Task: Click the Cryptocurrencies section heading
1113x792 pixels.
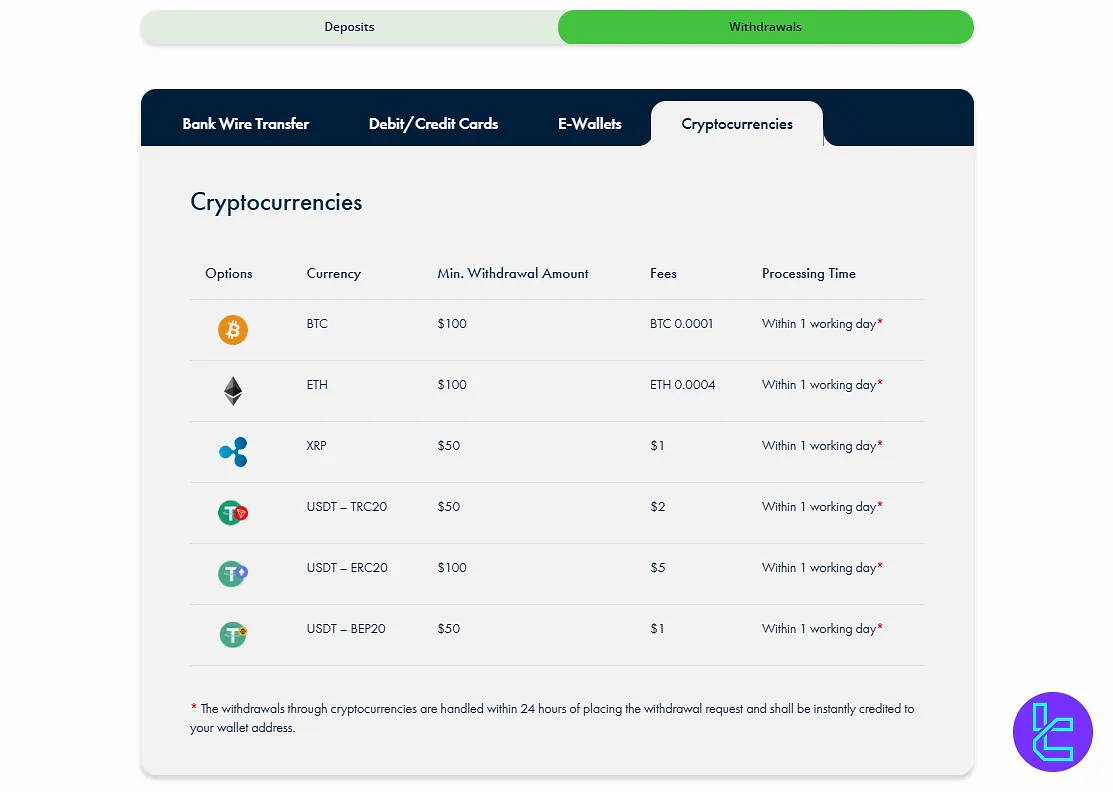Action: 276,202
